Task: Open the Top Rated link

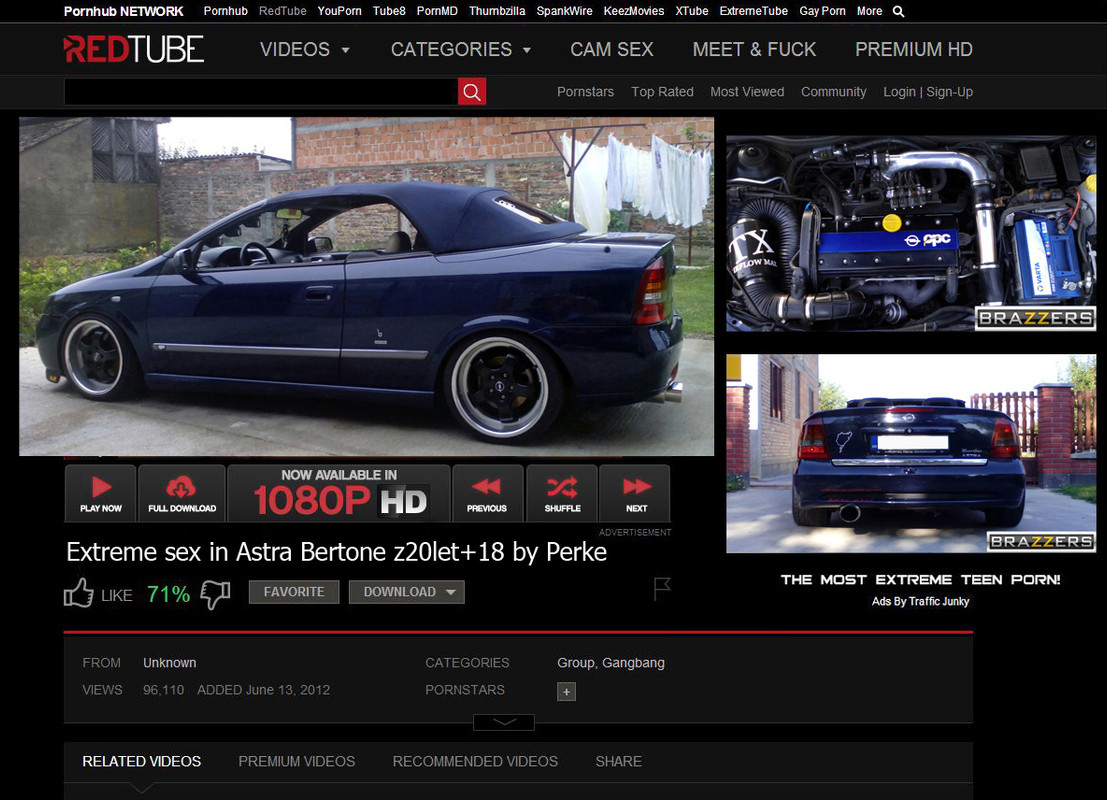Action: coord(662,92)
